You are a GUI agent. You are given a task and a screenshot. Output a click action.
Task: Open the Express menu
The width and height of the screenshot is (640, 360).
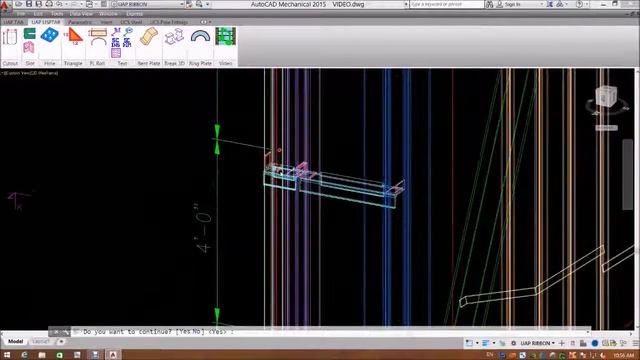pyautogui.click(x=134, y=13)
